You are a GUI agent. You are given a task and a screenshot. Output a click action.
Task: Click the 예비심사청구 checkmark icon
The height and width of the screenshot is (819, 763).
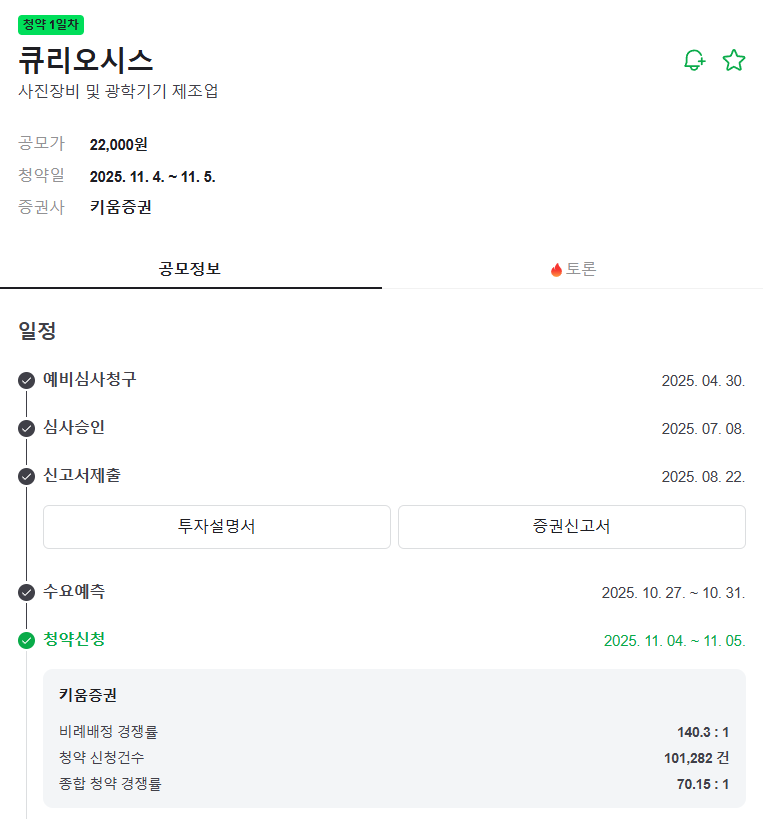pyautogui.click(x=27, y=381)
